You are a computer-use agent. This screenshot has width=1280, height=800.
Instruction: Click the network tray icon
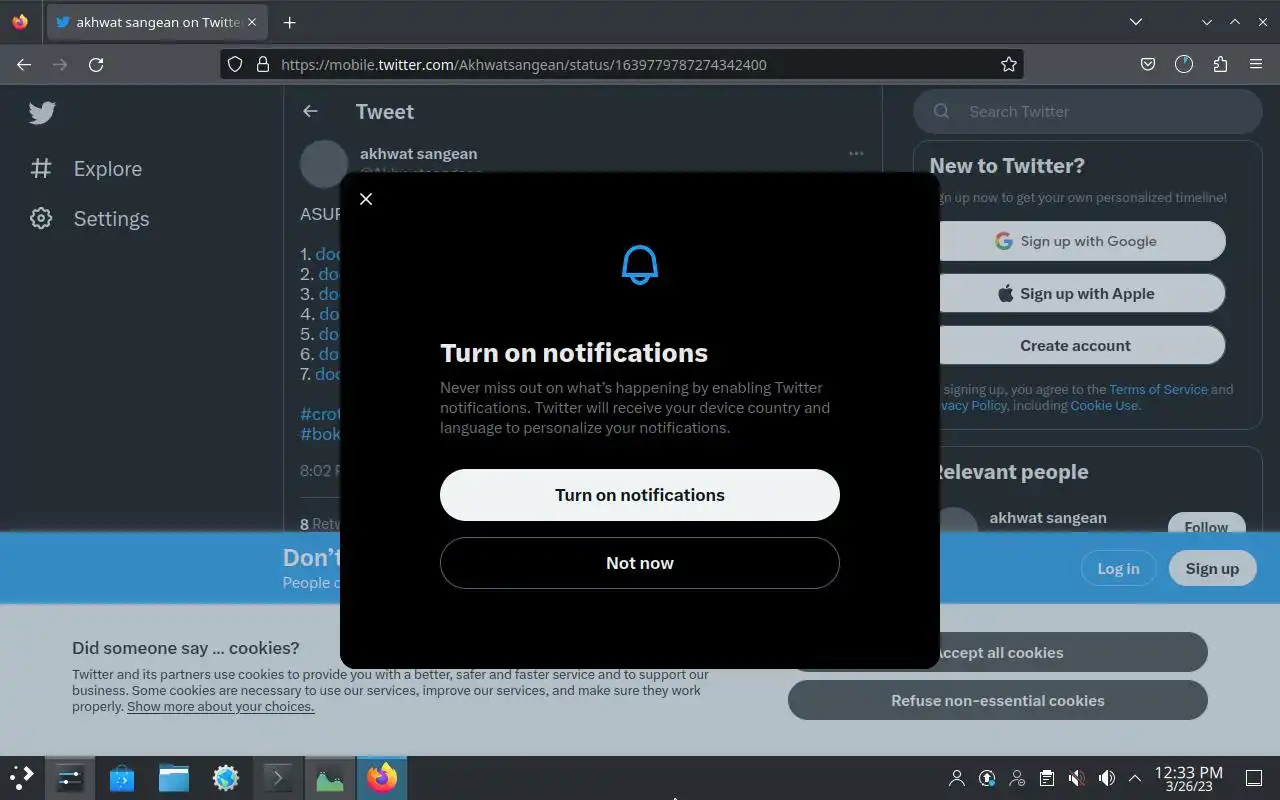coord(1017,778)
